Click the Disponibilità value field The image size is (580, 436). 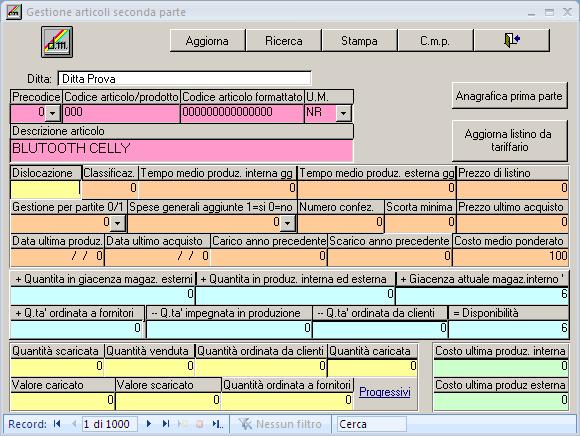pyautogui.click(x=509, y=329)
